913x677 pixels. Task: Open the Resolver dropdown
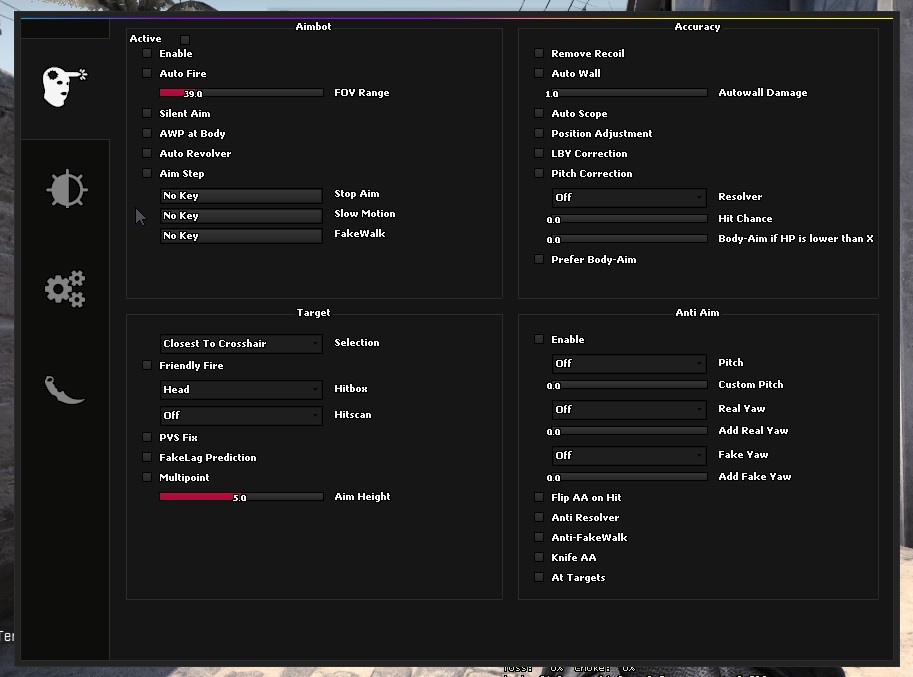(629, 198)
